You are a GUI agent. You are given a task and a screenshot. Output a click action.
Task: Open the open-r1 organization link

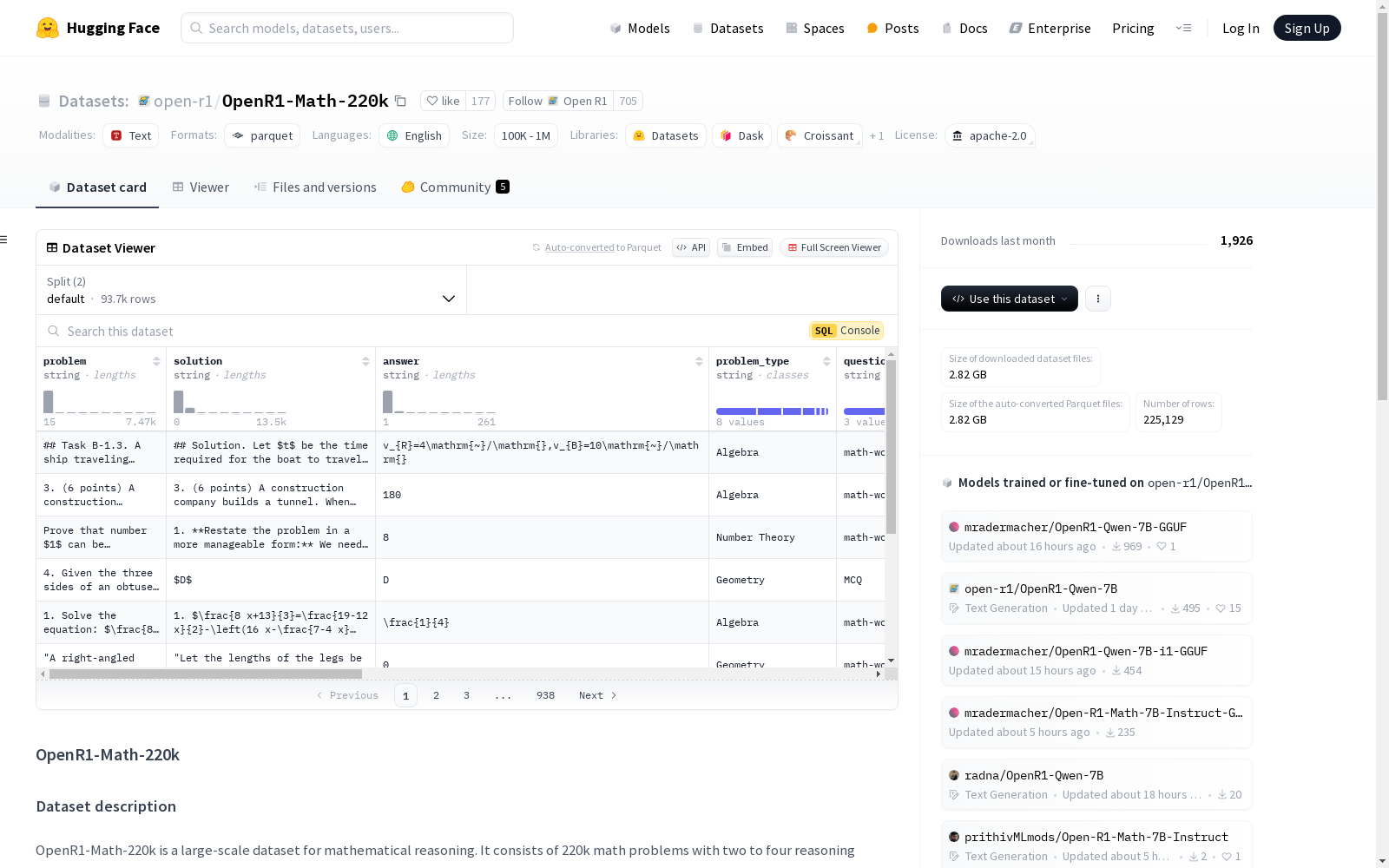(183, 101)
